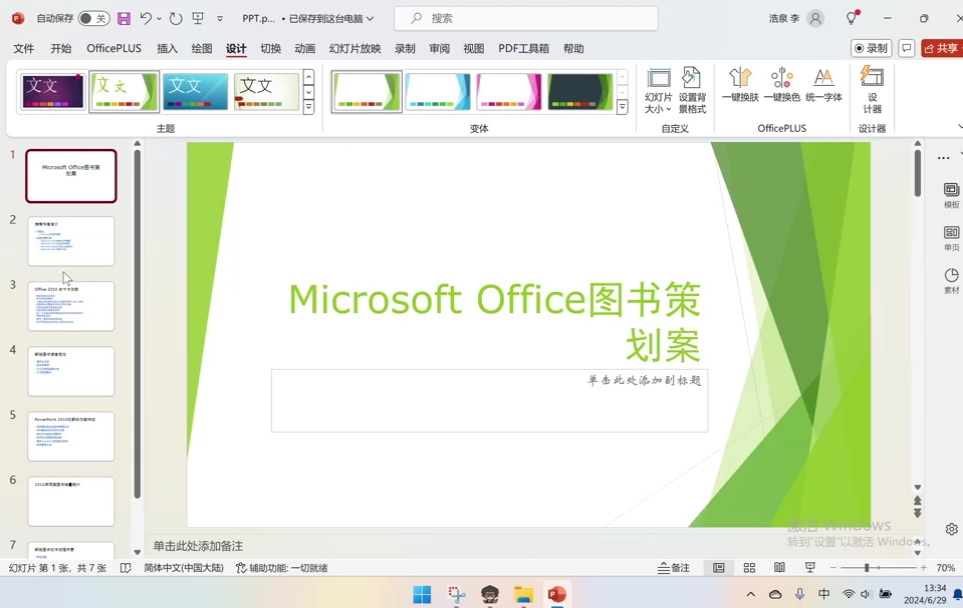Click the 搜索 search box
Viewport: 963px width, 608px height.
click(525, 18)
